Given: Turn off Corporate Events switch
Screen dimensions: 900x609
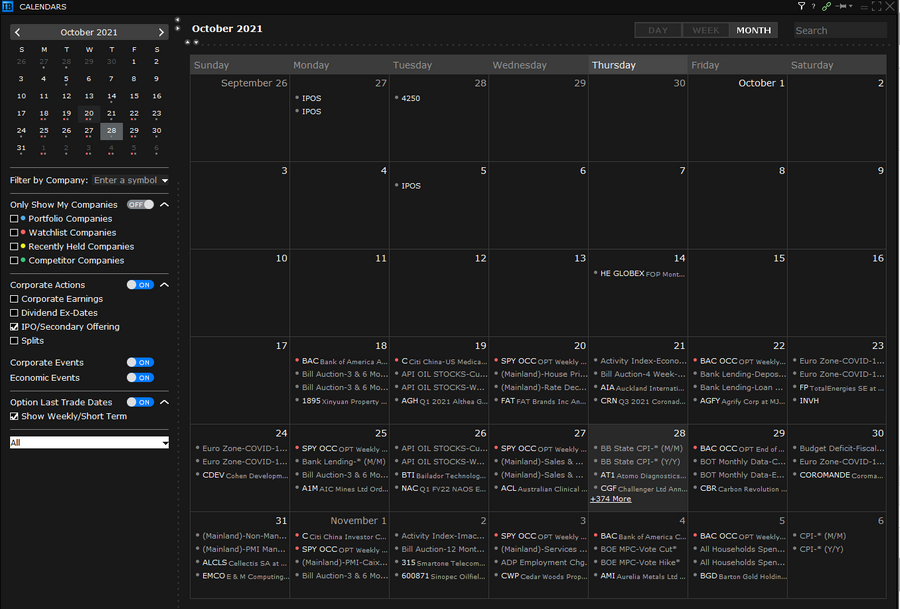Looking at the screenshot, I should coord(141,362).
